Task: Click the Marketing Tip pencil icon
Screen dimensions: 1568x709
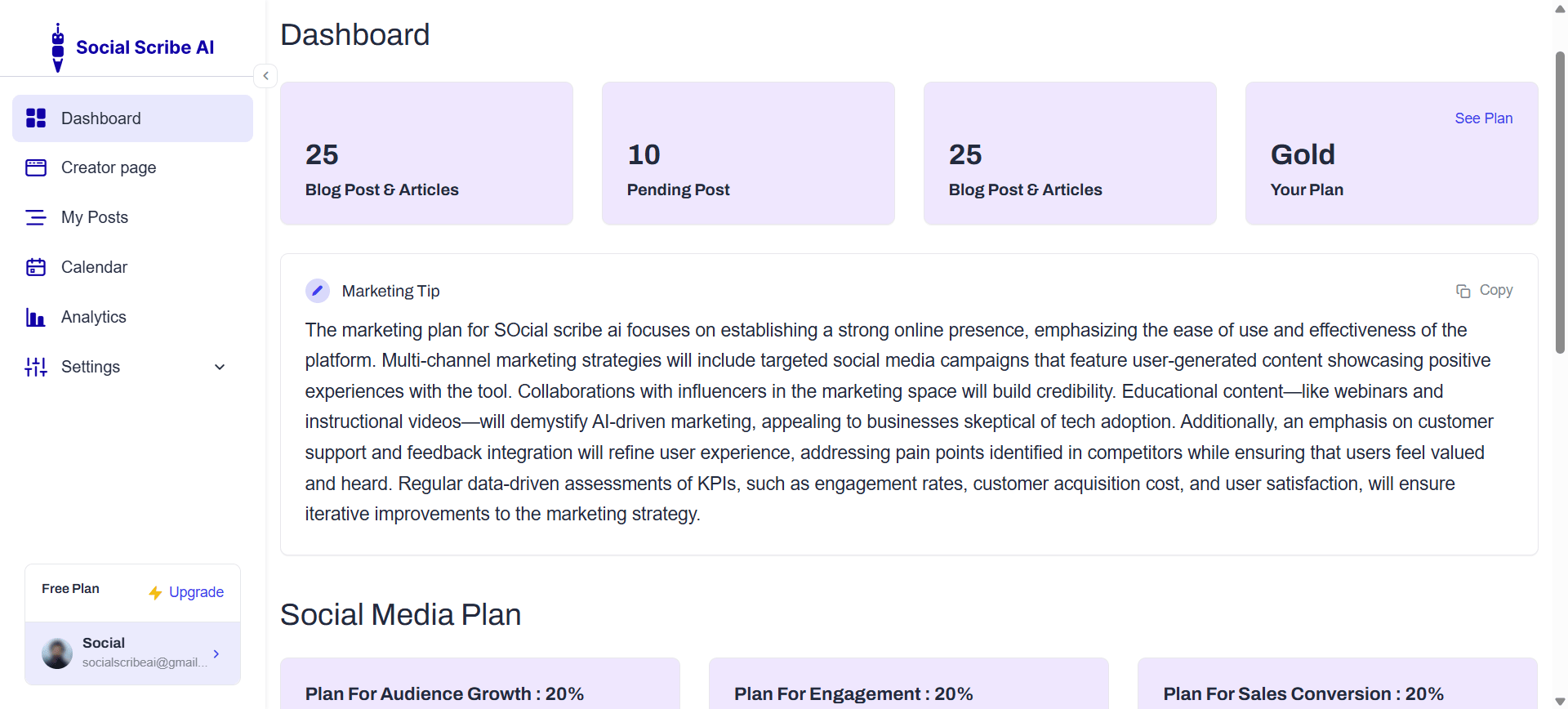Action: [x=318, y=291]
